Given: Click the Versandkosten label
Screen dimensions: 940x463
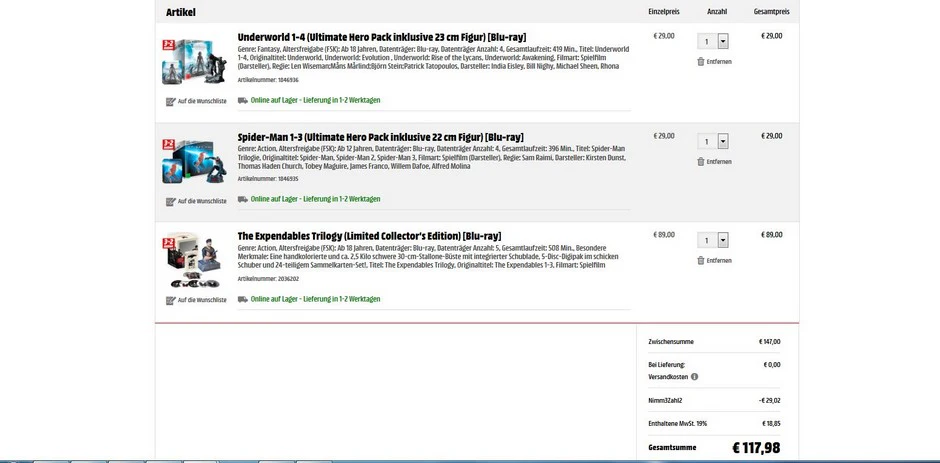Looking at the screenshot, I should [x=668, y=377].
